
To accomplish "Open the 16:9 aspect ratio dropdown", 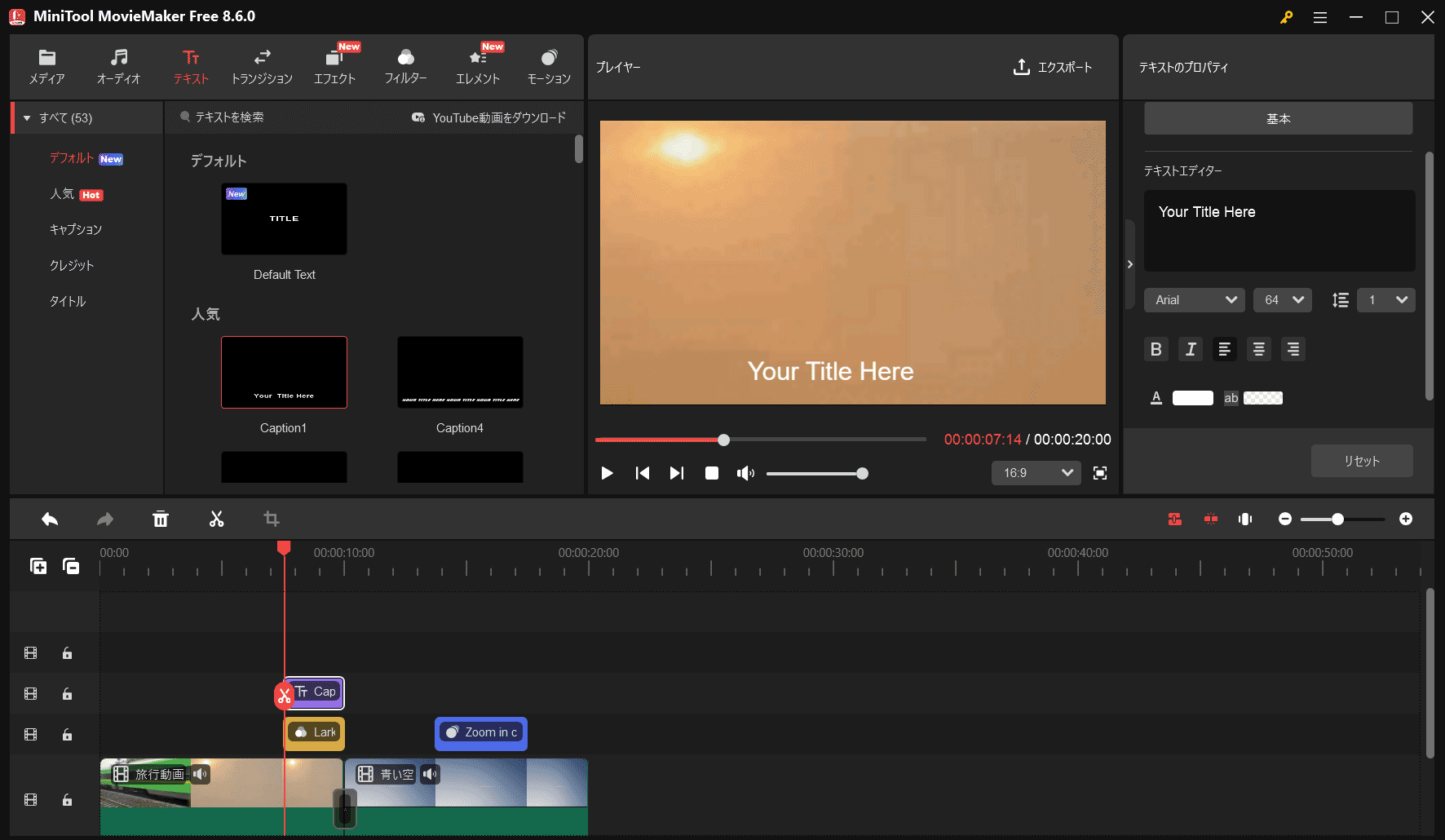I will pyautogui.click(x=1036, y=473).
